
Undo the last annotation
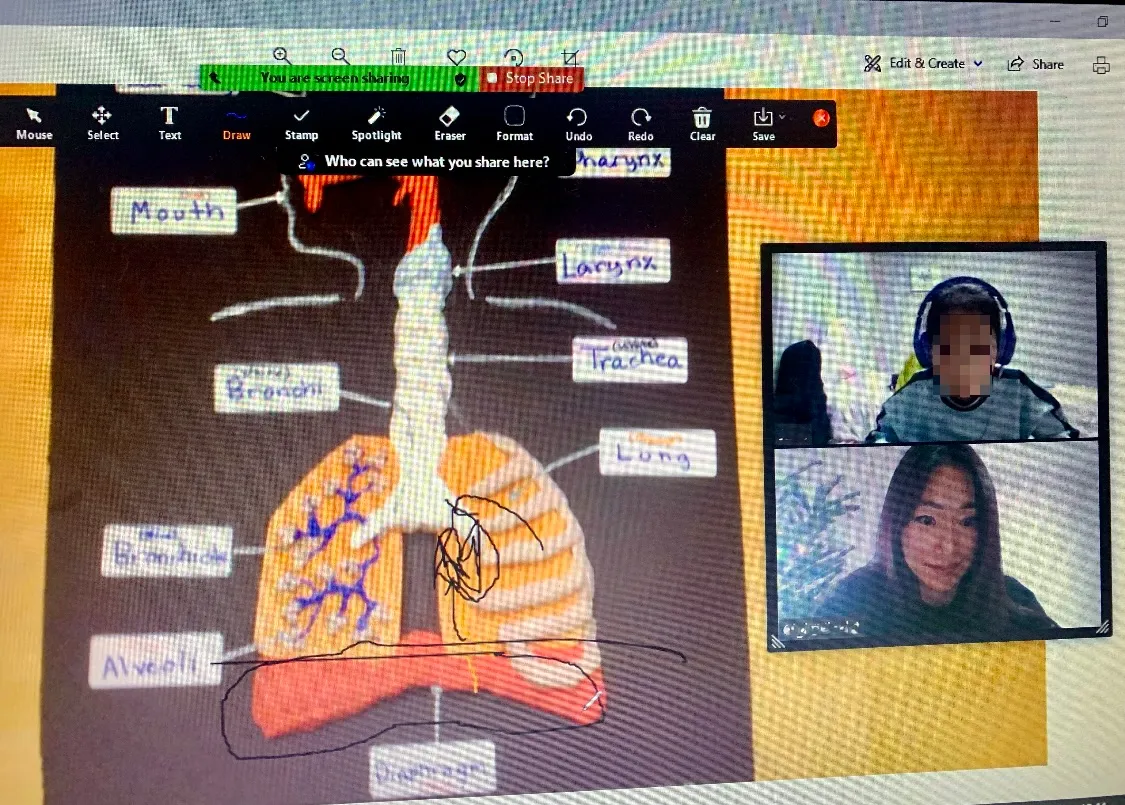coord(578,125)
